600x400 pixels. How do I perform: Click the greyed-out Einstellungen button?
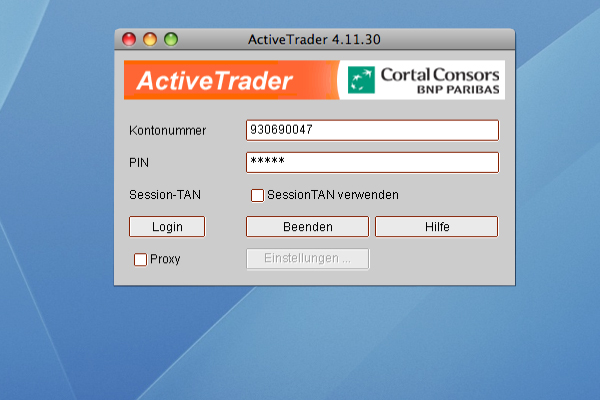[307, 259]
